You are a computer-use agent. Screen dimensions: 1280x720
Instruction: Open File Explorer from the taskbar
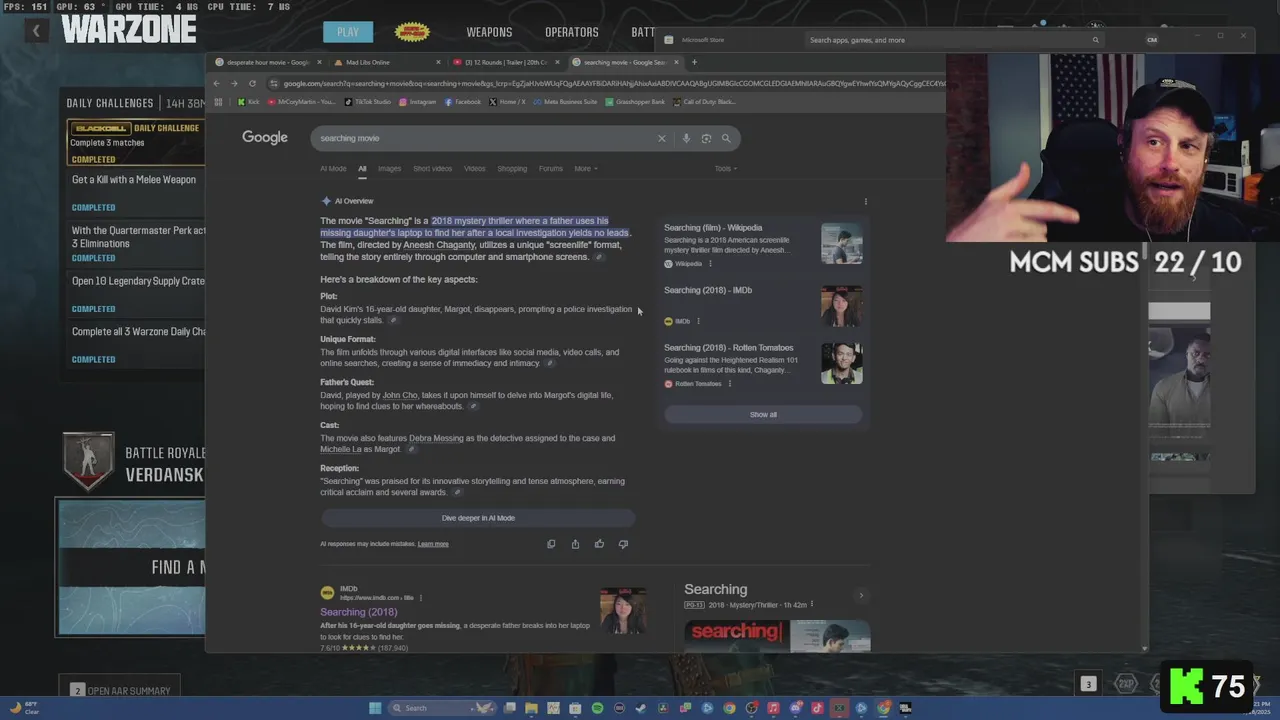(x=531, y=708)
